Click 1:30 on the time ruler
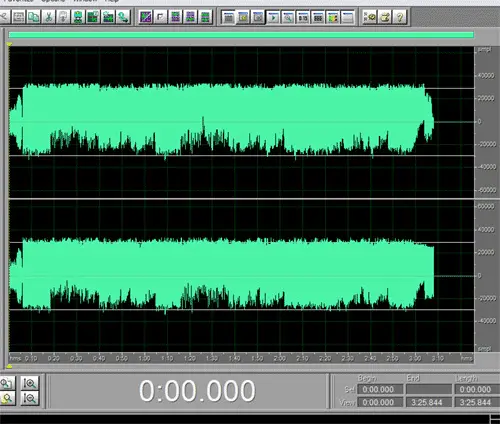The width and height of the screenshot is (500, 424). (212, 359)
